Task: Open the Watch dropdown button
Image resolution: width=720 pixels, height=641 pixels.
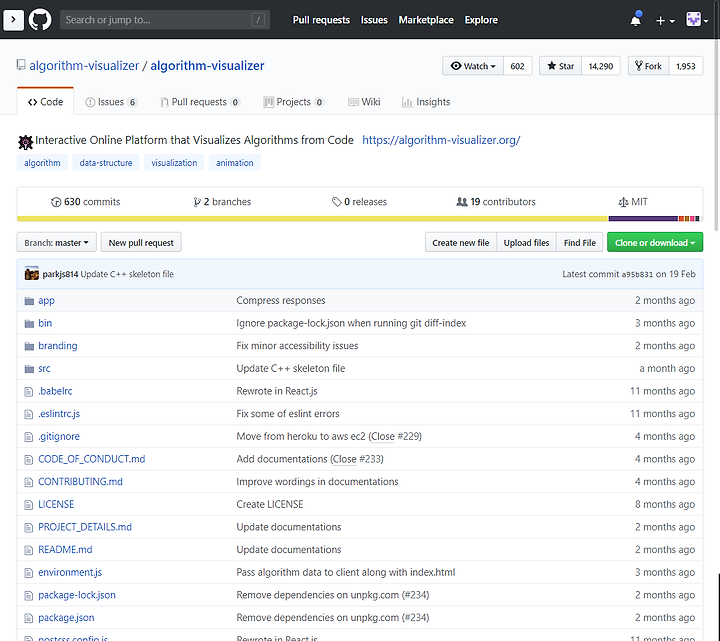Action: [x=473, y=66]
